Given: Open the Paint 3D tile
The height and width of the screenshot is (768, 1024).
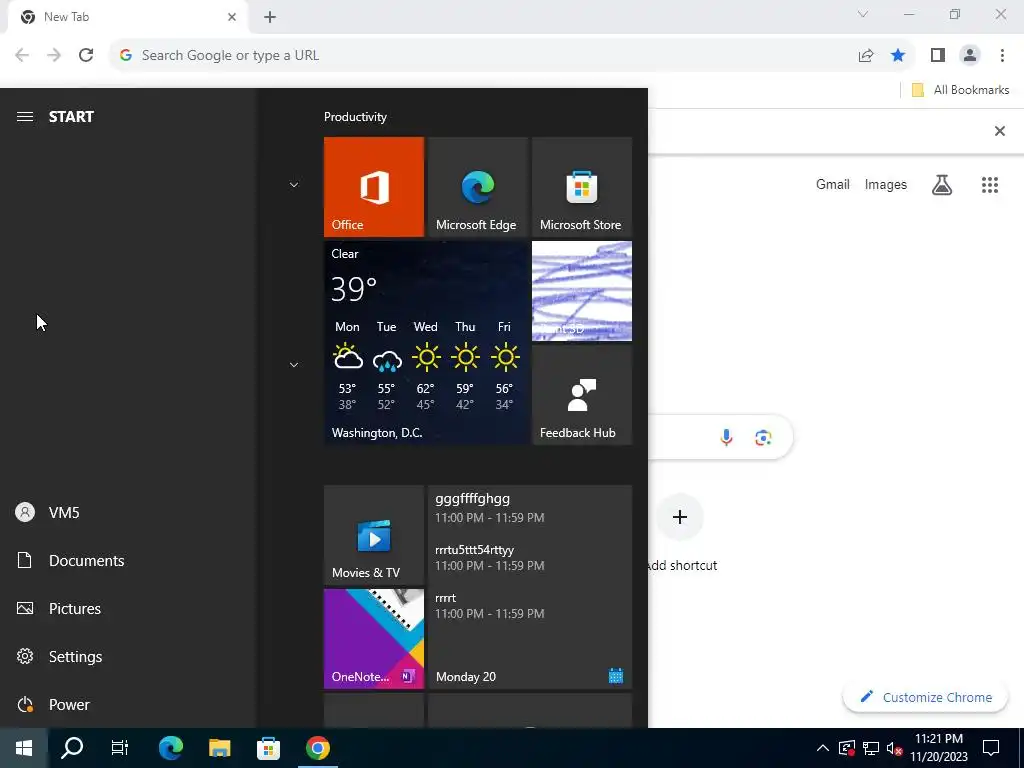Looking at the screenshot, I should click(x=581, y=291).
